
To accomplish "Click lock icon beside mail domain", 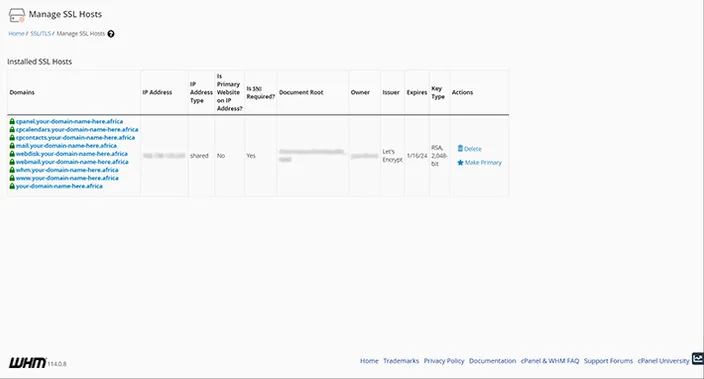I will point(12,145).
